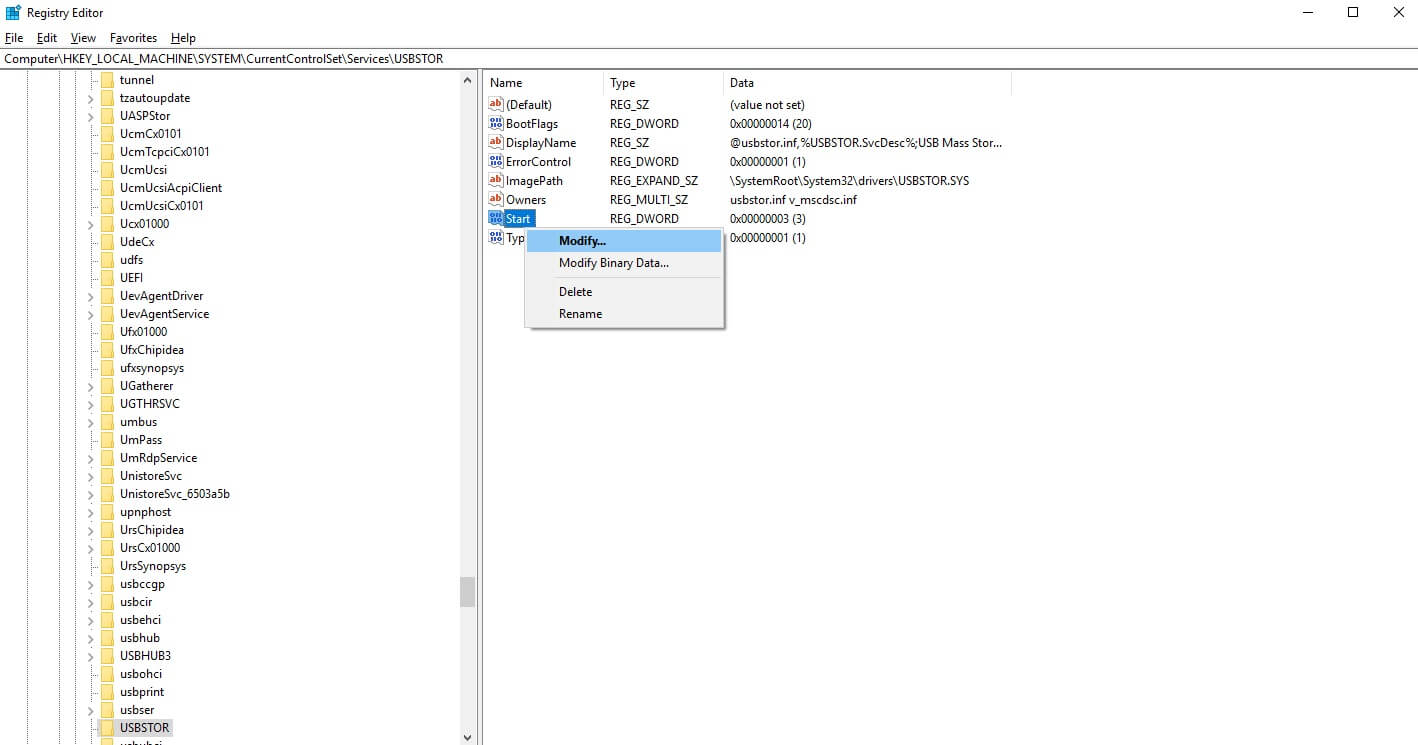Image resolution: width=1418 pixels, height=745 pixels.
Task: Choose Modify Binary Data... option
Action: (x=624, y=263)
